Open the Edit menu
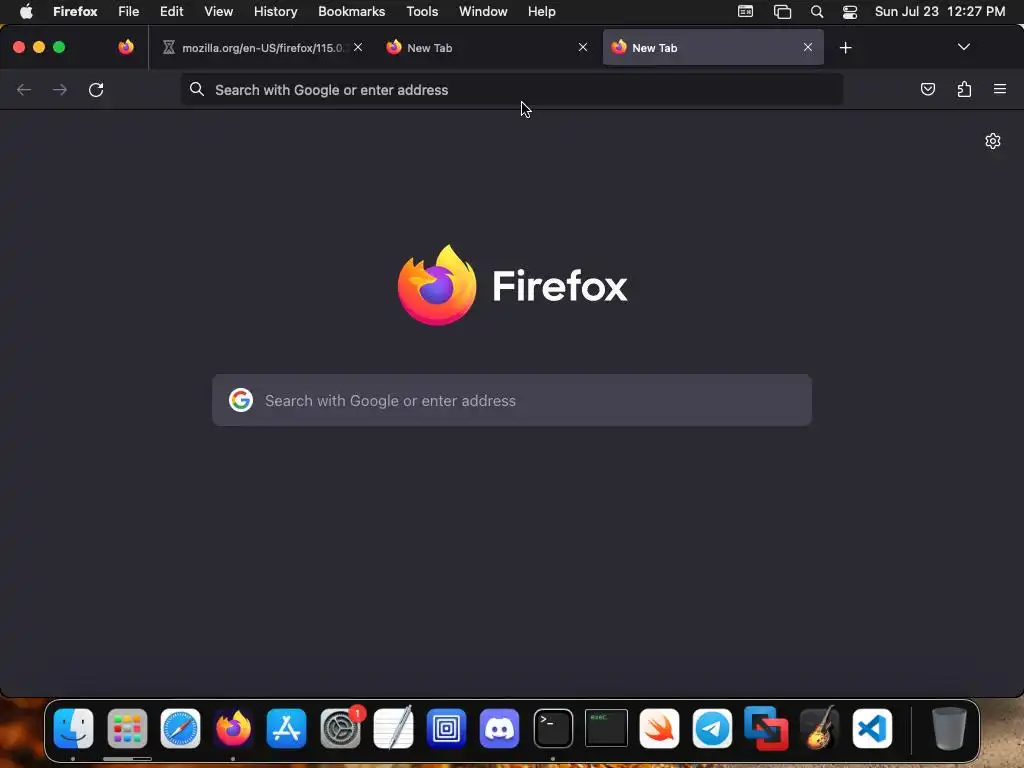 pyautogui.click(x=172, y=11)
